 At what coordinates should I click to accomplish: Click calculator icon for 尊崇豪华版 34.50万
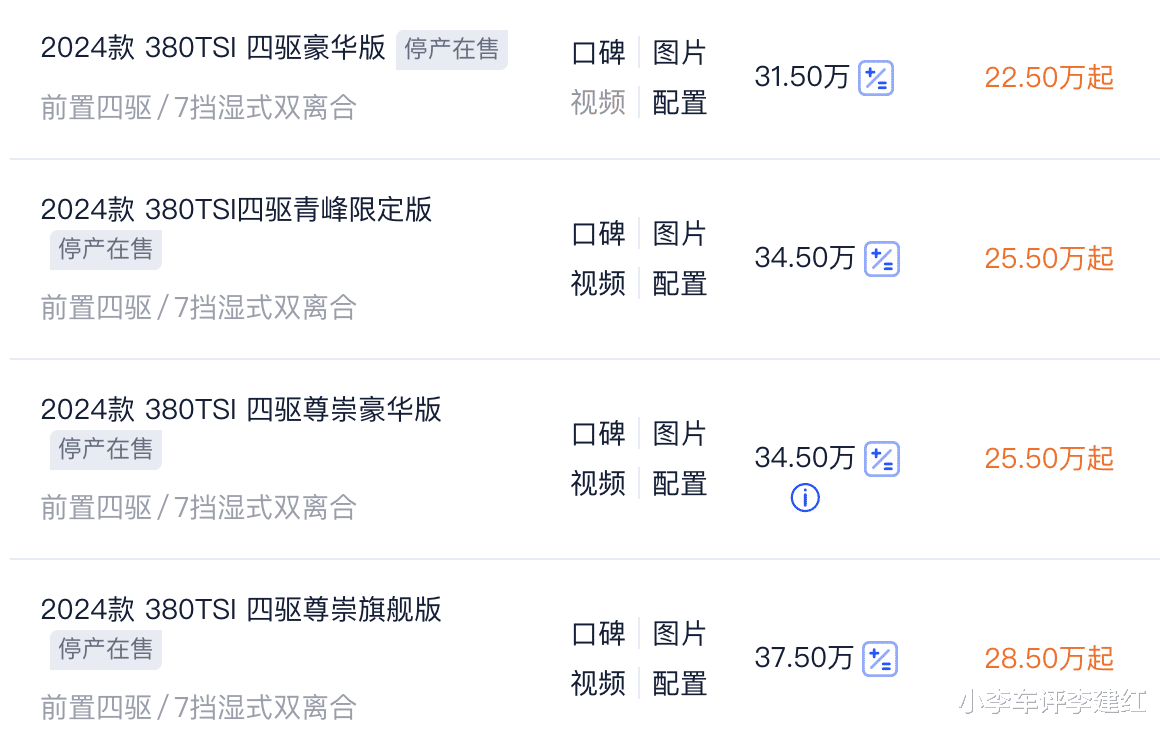pos(882,459)
